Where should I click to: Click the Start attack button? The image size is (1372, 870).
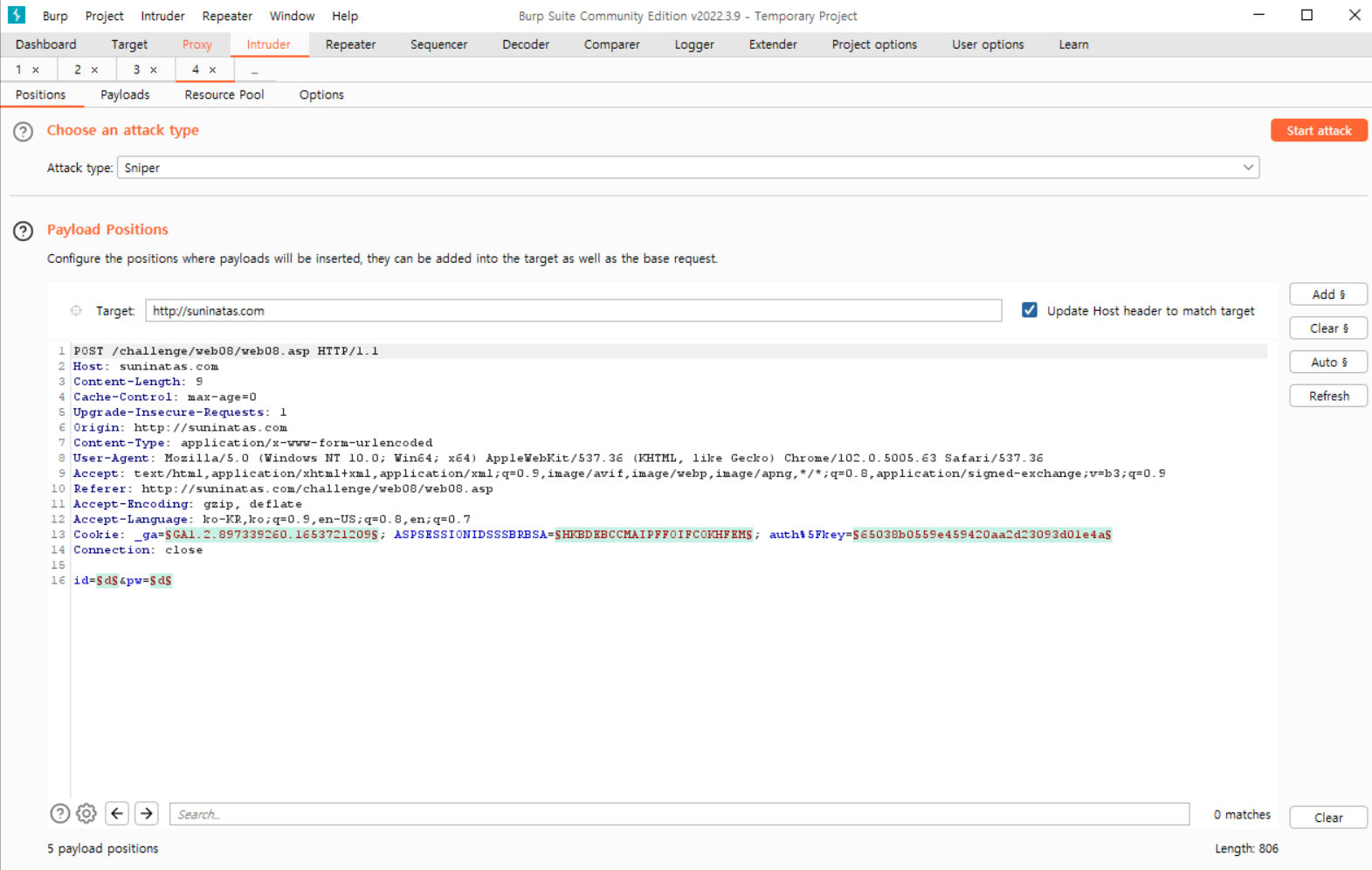click(x=1319, y=130)
